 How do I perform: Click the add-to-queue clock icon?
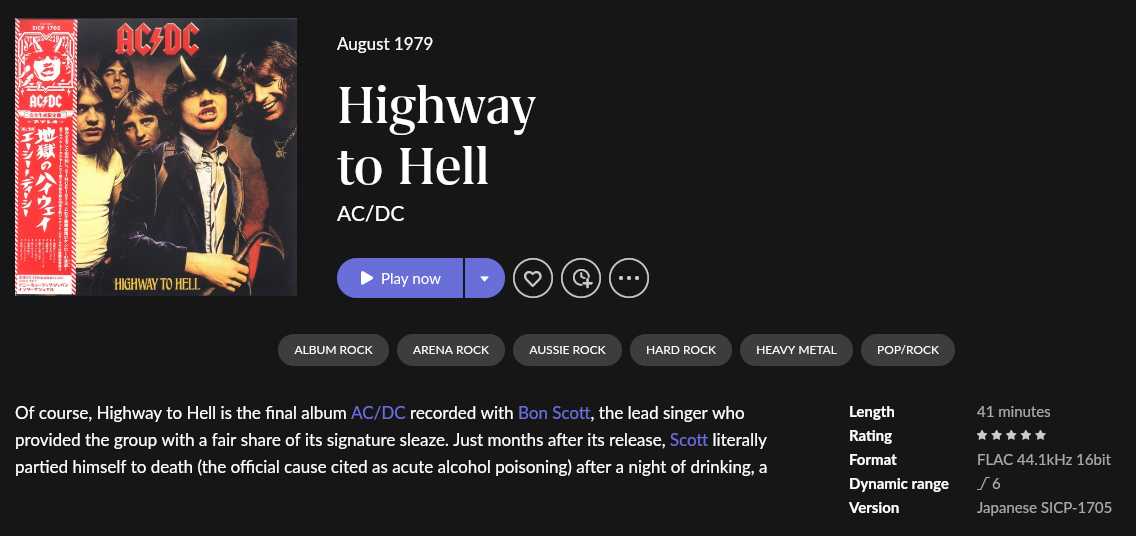[581, 278]
